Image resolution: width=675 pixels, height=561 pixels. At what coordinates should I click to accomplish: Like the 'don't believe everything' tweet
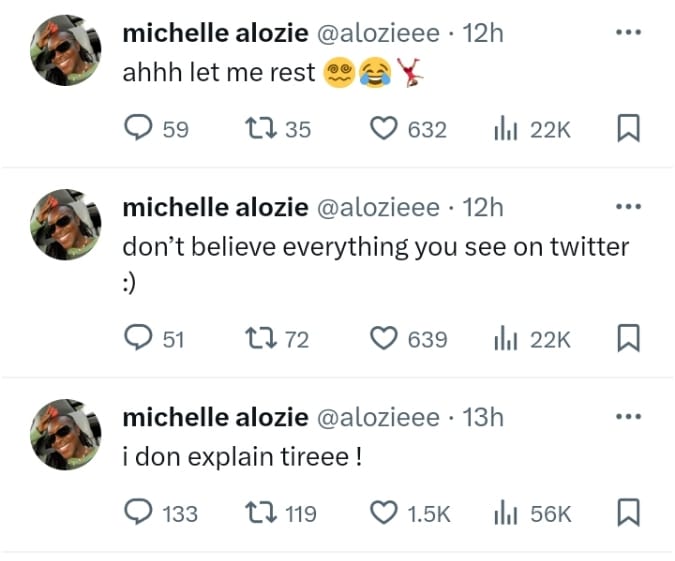[x=384, y=338]
